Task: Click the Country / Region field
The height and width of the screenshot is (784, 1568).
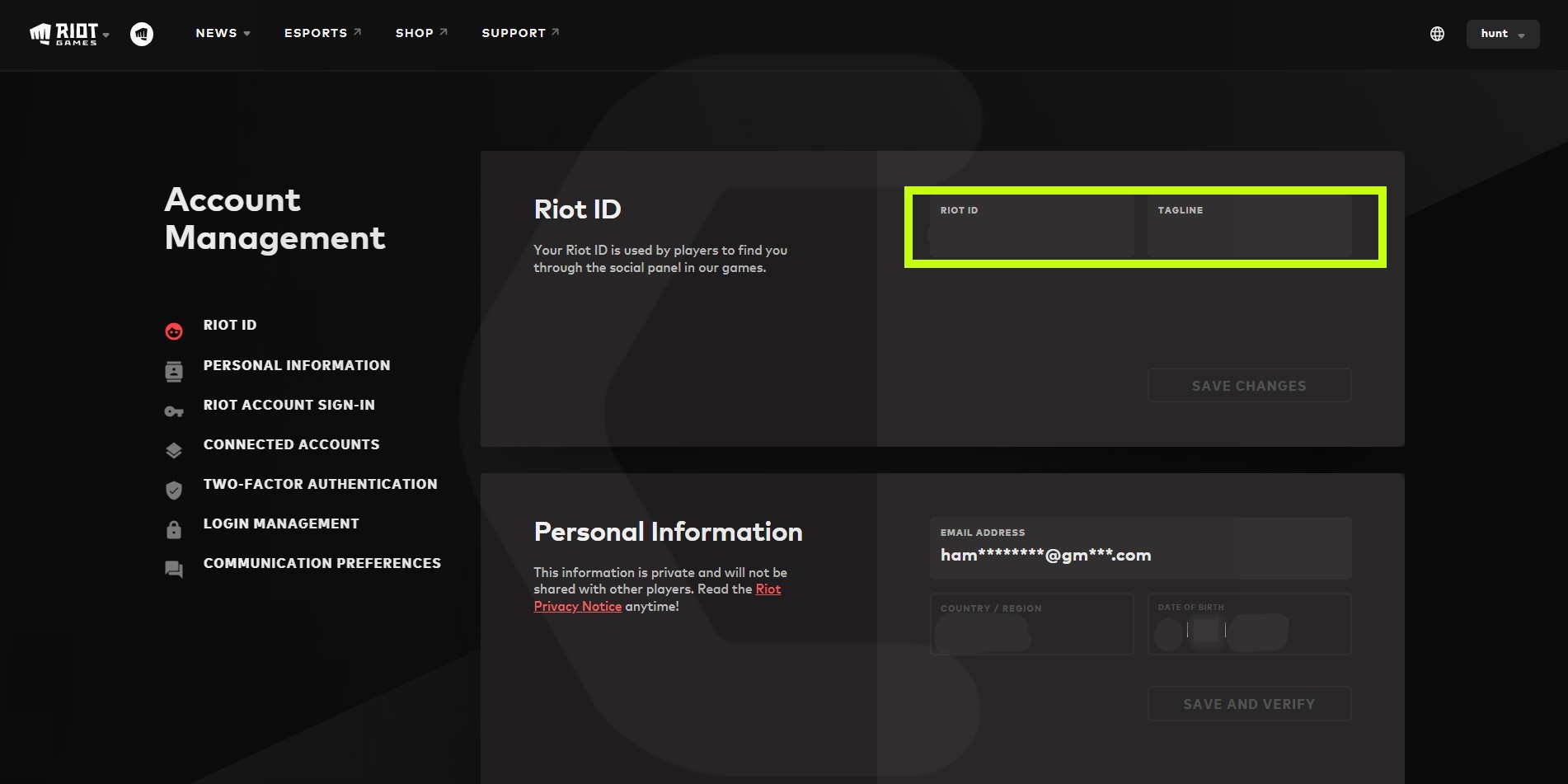Action: click(1031, 624)
